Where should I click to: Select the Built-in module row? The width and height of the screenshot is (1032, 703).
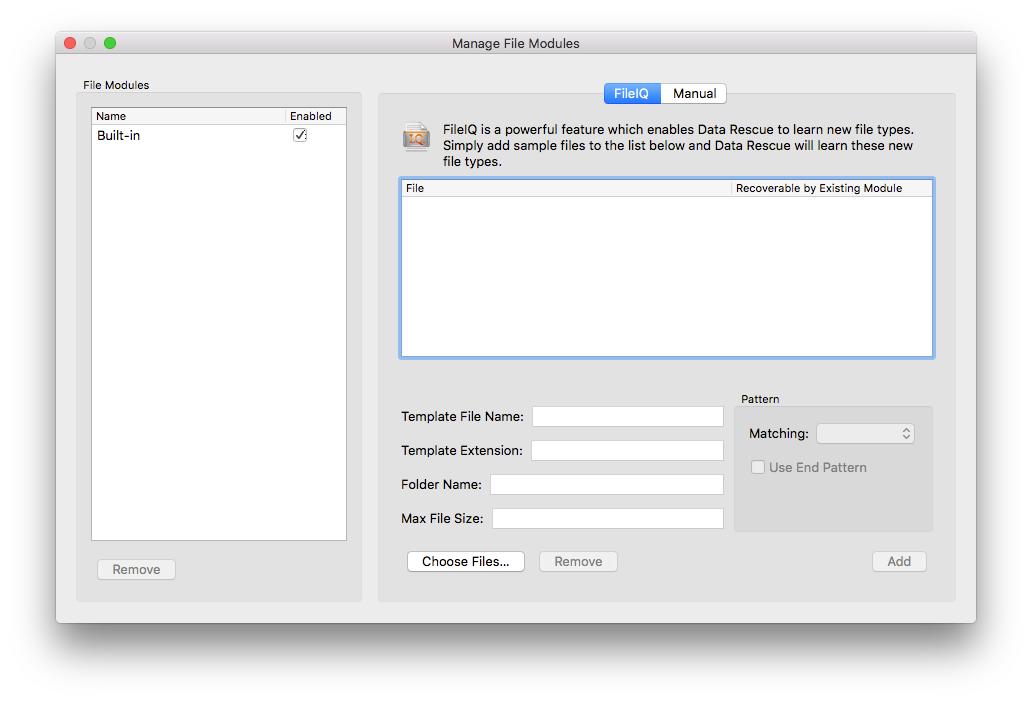pyautogui.click(x=160, y=135)
